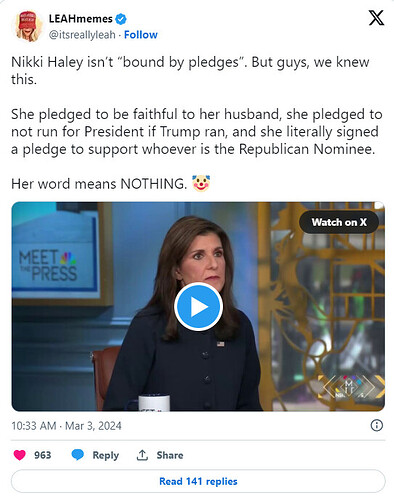
Task: Like the tweet with the heart icon
Action: [20, 455]
